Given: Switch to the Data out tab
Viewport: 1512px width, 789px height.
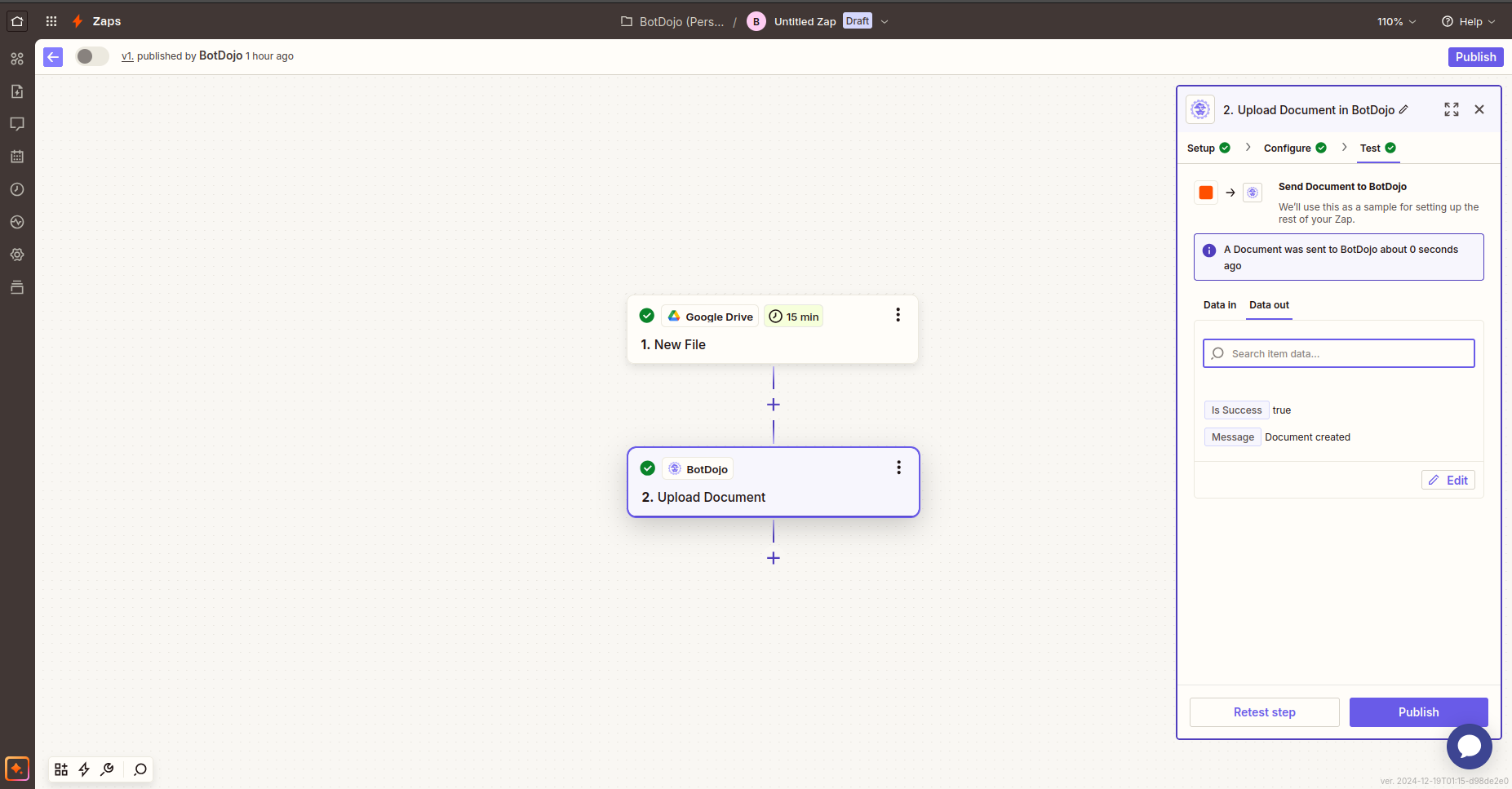Looking at the screenshot, I should [1269, 305].
